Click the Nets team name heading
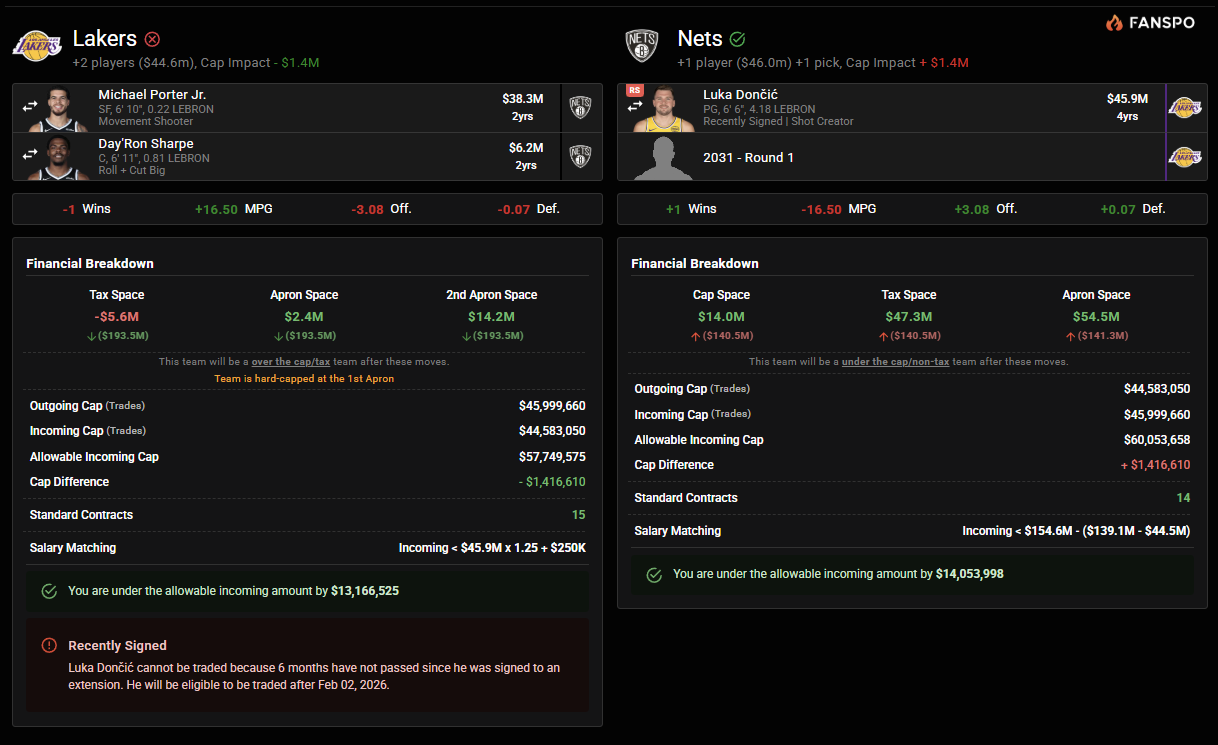 click(700, 38)
